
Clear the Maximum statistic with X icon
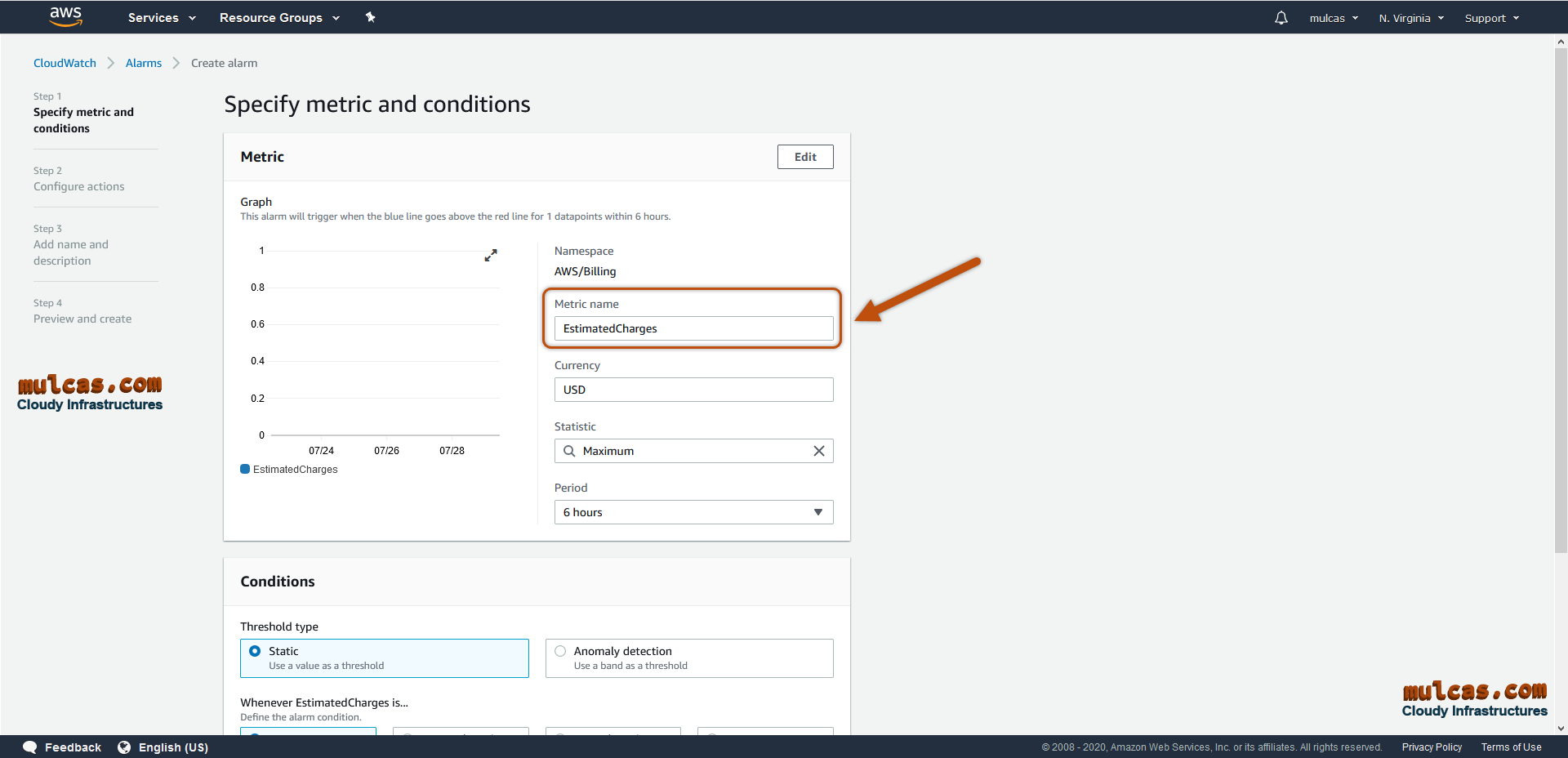tap(818, 451)
